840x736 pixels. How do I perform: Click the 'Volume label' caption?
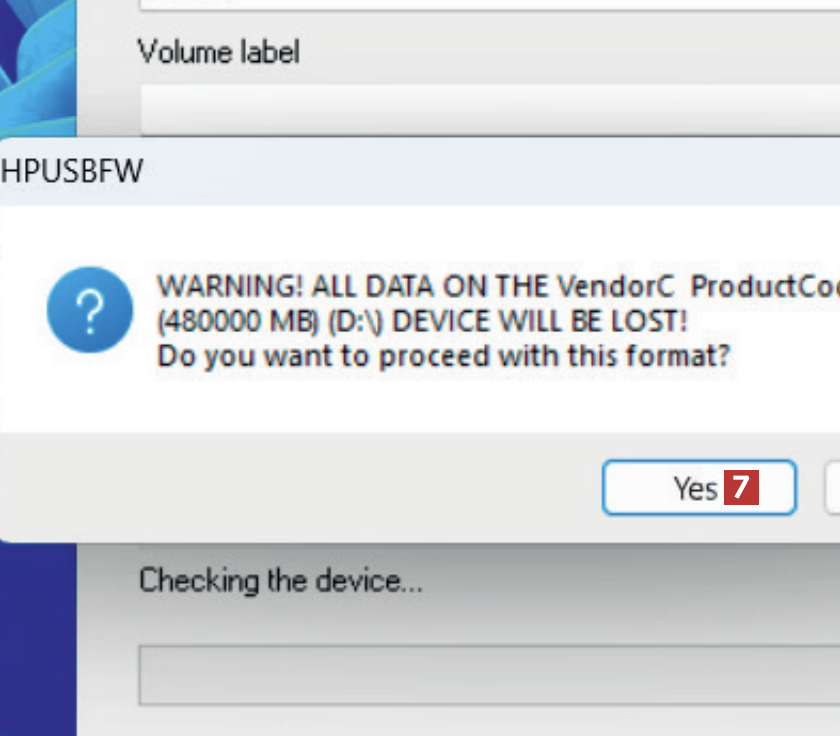[218, 51]
